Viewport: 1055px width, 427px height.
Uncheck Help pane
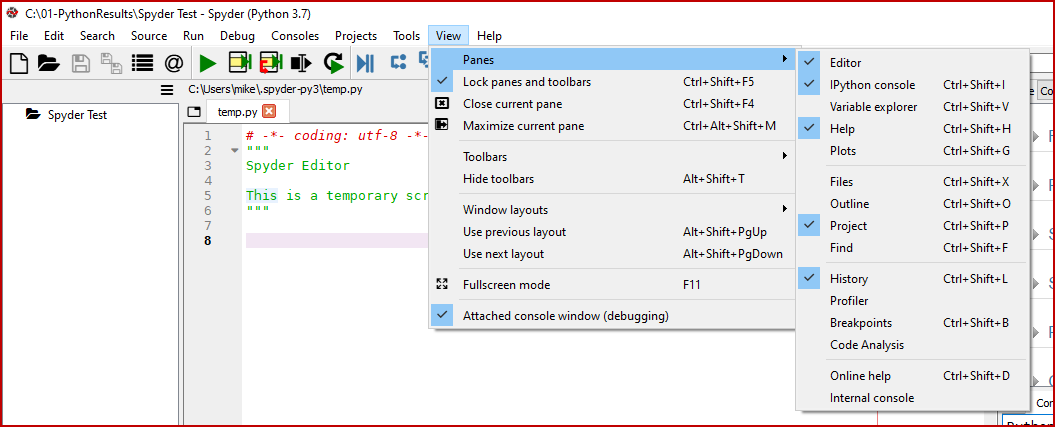[x=912, y=128]
